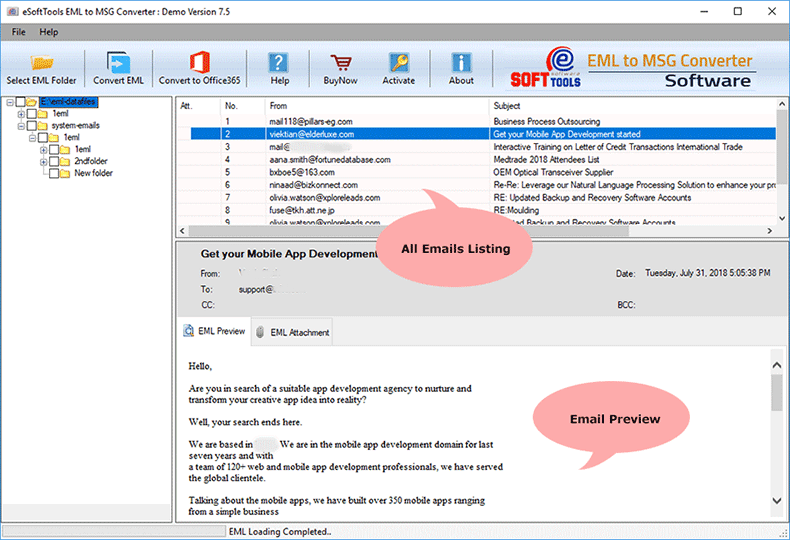Check the New folder checkbox
This screenshot has height=540, width=790.
pos(54,173)
